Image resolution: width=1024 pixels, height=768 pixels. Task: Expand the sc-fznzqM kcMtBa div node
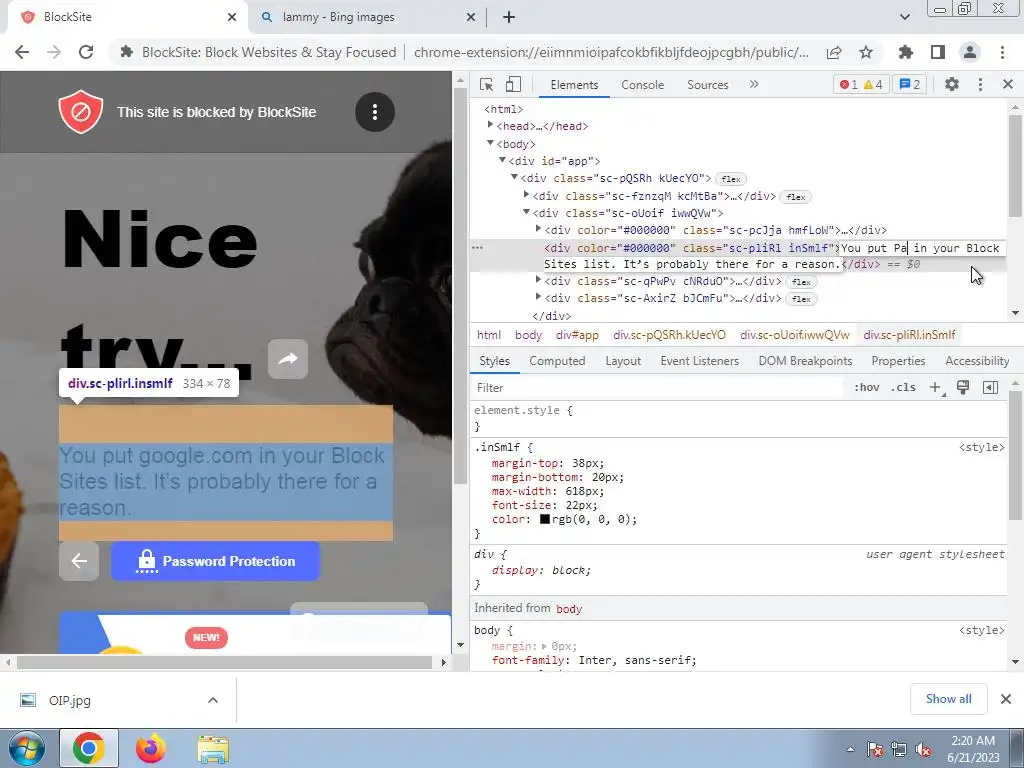point(526,195)
